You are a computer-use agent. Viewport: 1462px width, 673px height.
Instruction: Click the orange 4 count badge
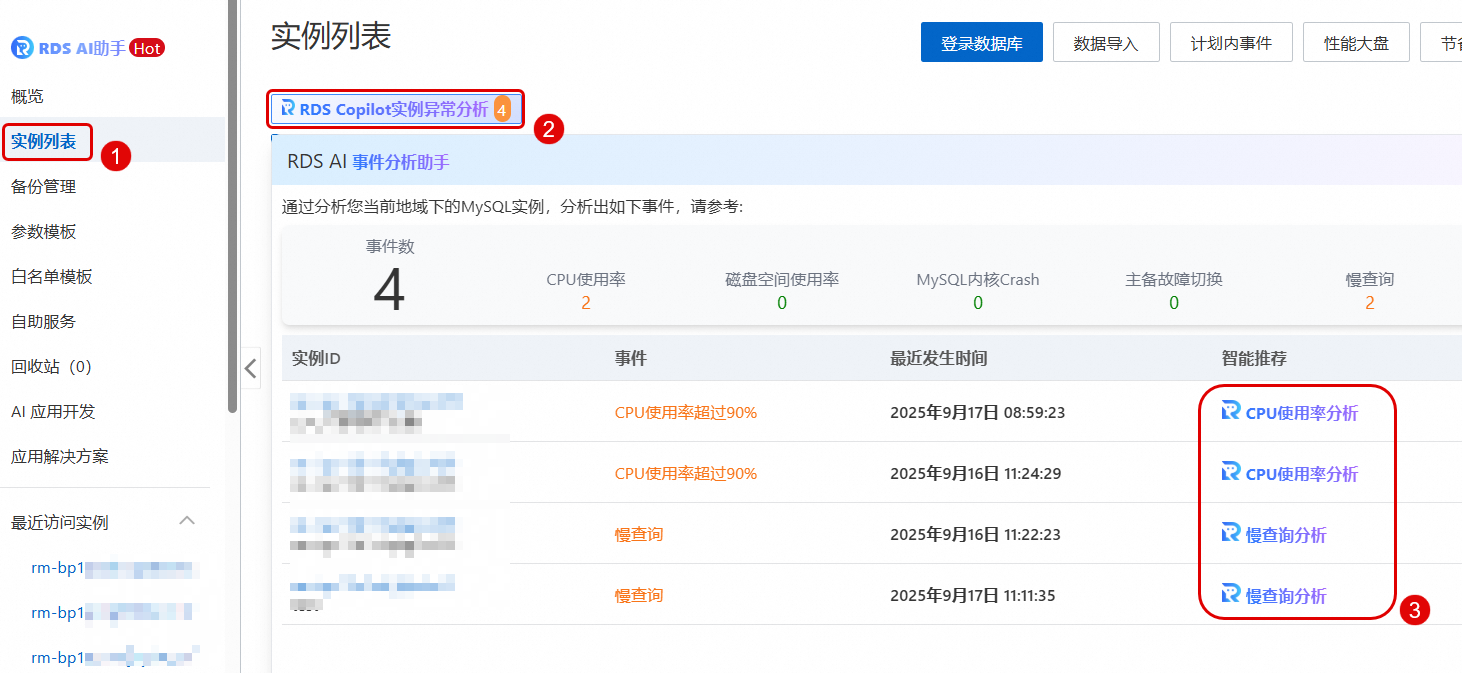(x=502, y=110)
